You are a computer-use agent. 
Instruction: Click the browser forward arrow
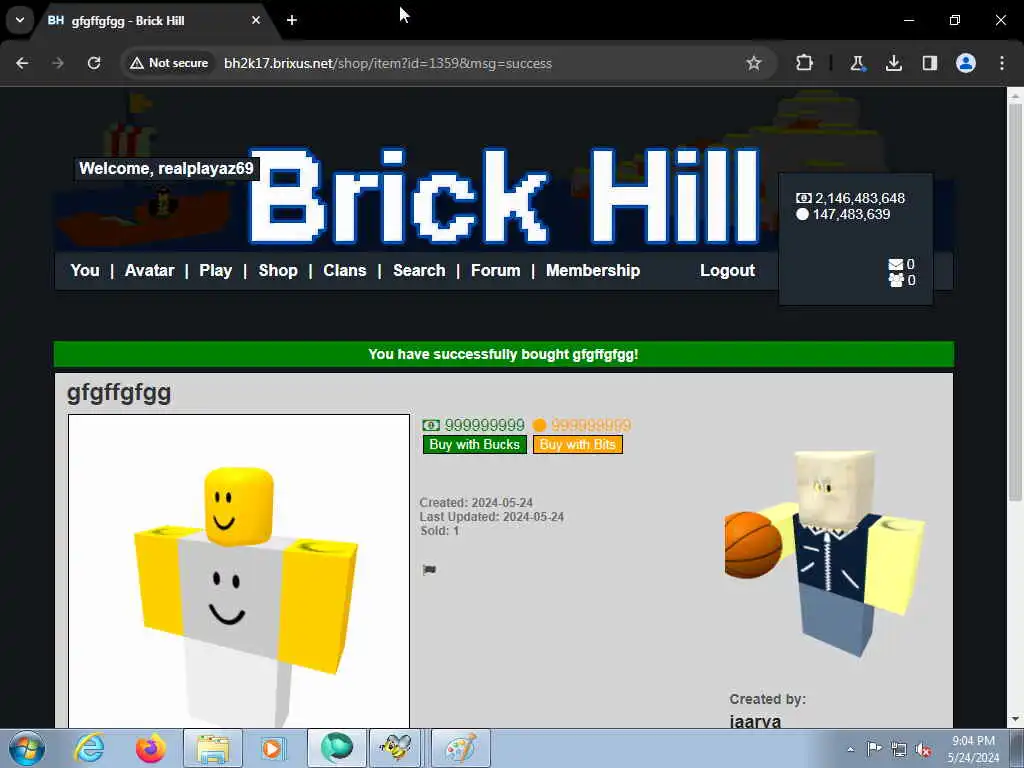coord(58,63)
